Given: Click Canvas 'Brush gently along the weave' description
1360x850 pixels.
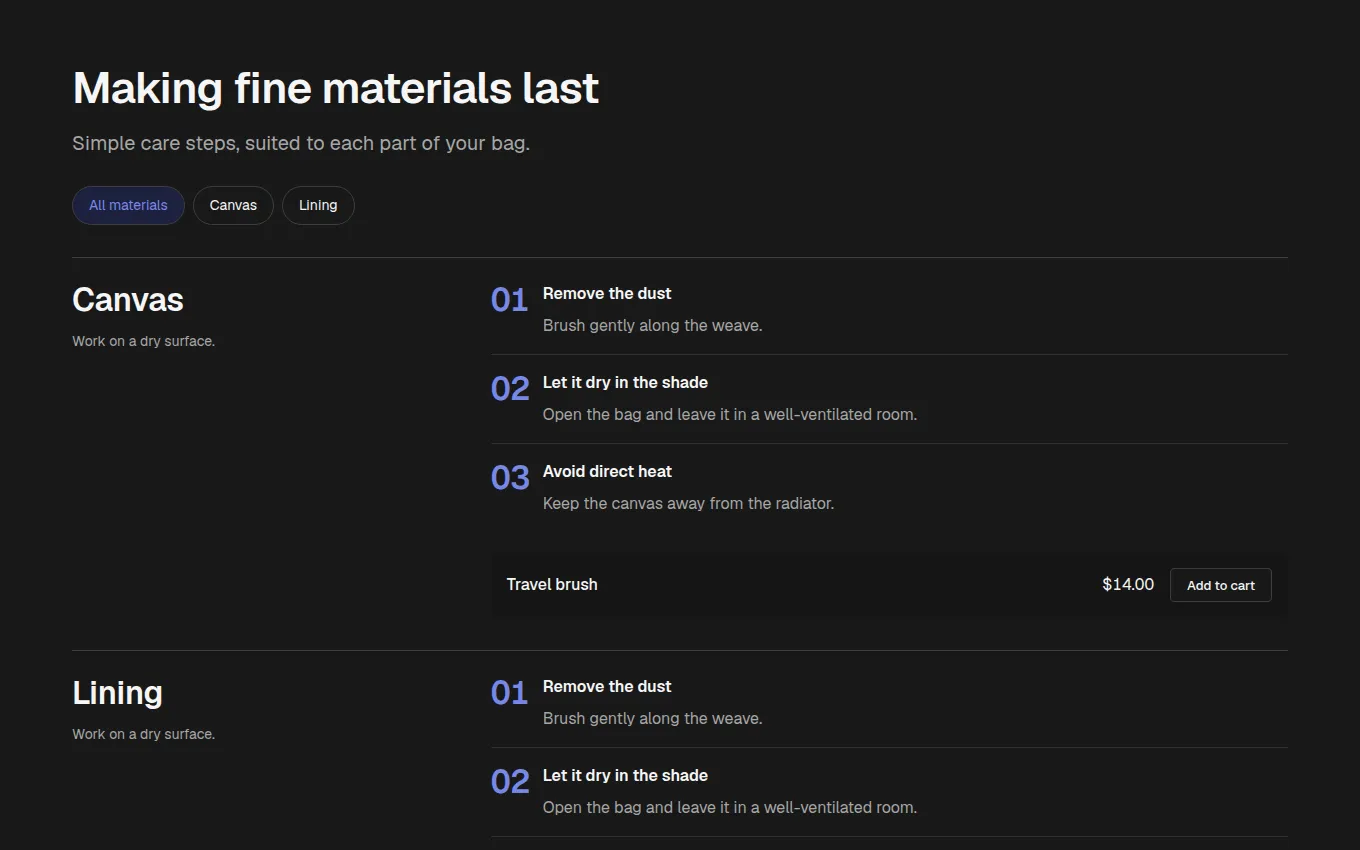Looking at the screenshot, I should (652, 325).
